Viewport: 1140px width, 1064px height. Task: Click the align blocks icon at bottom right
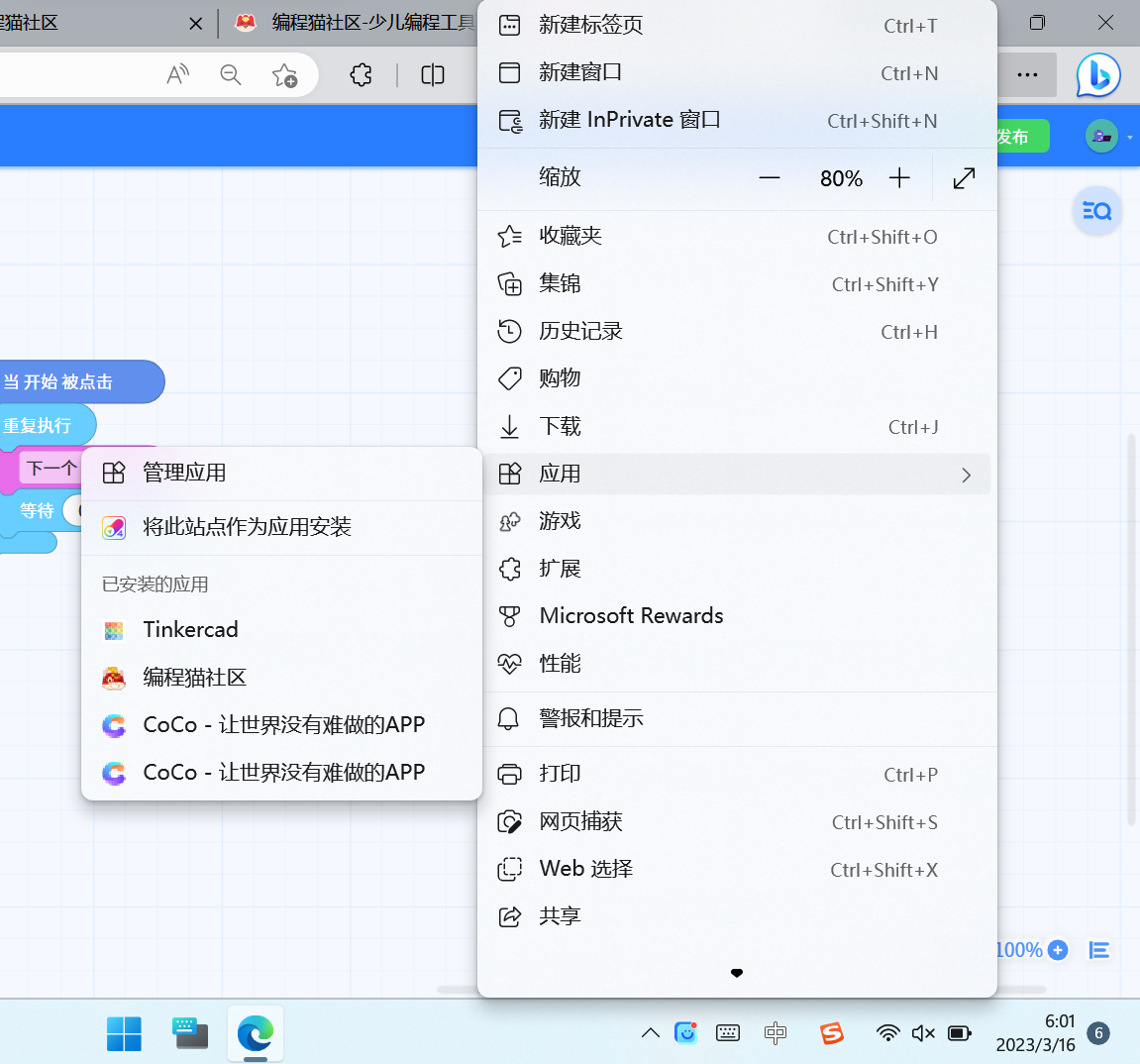pos(1098,950)
